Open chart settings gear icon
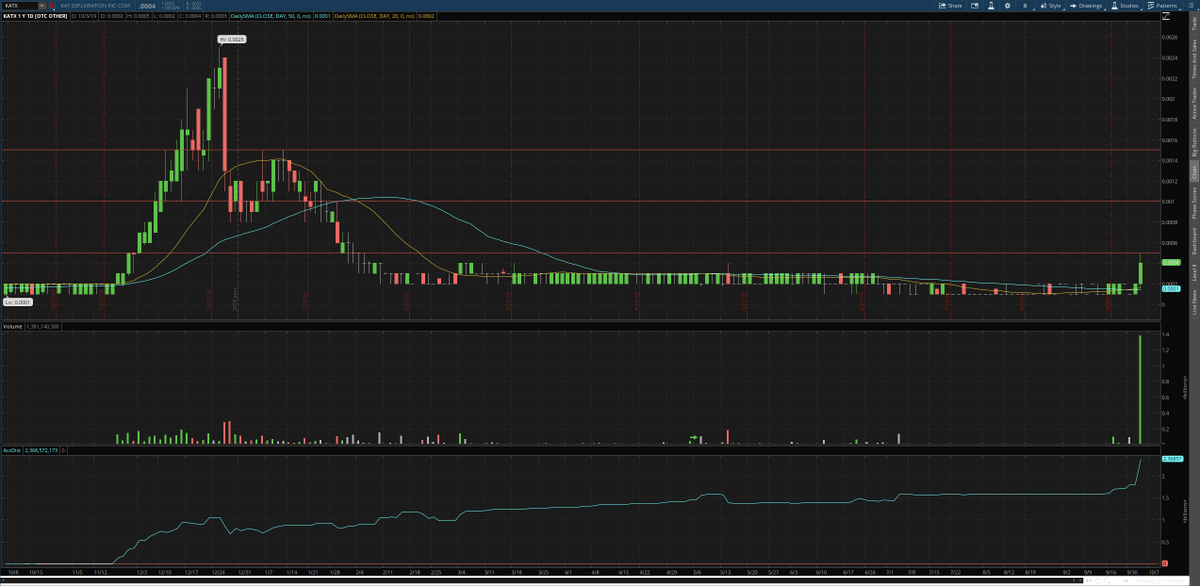 pos(1007,5)
